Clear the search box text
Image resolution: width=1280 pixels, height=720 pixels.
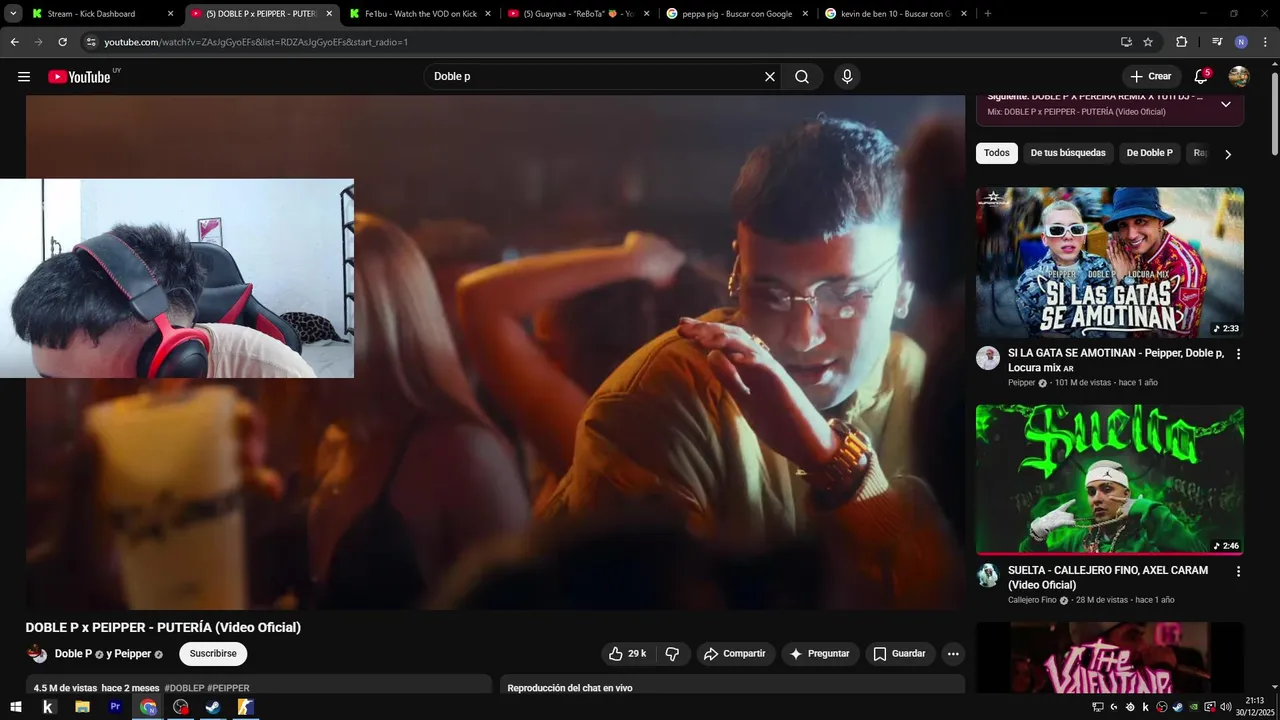click(770, 77)
